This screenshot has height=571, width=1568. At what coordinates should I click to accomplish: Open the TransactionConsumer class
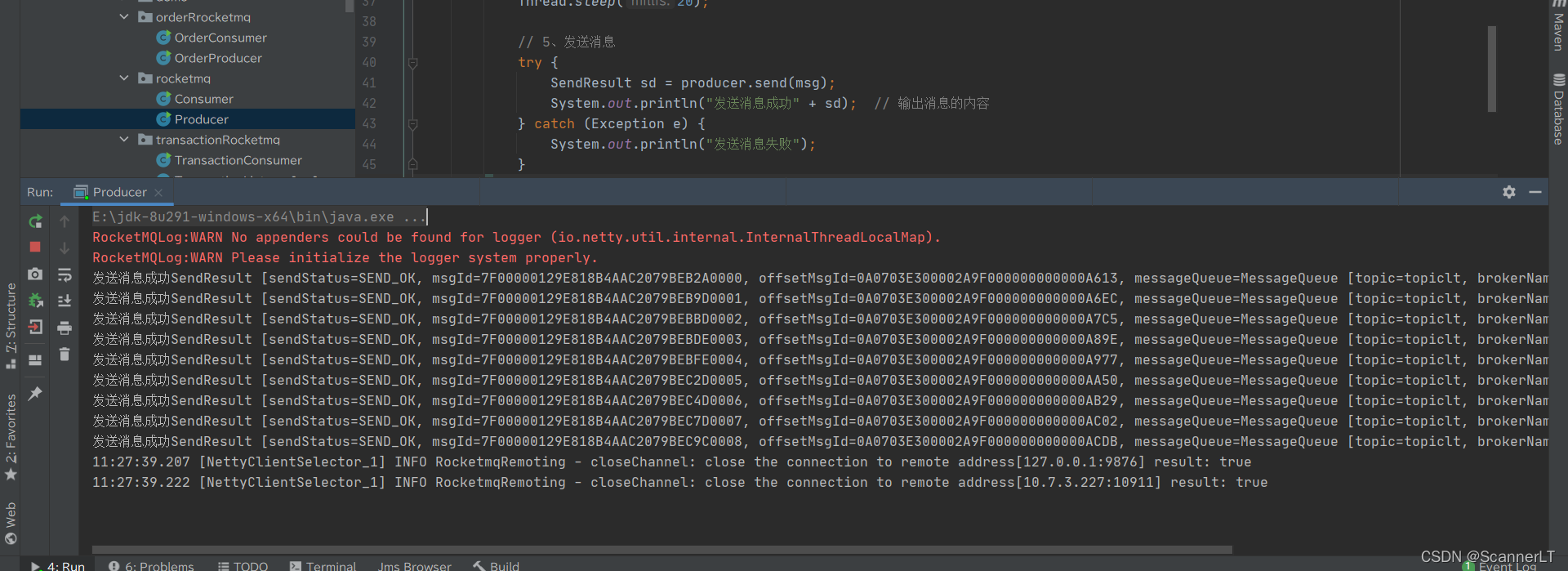(238, 160)
